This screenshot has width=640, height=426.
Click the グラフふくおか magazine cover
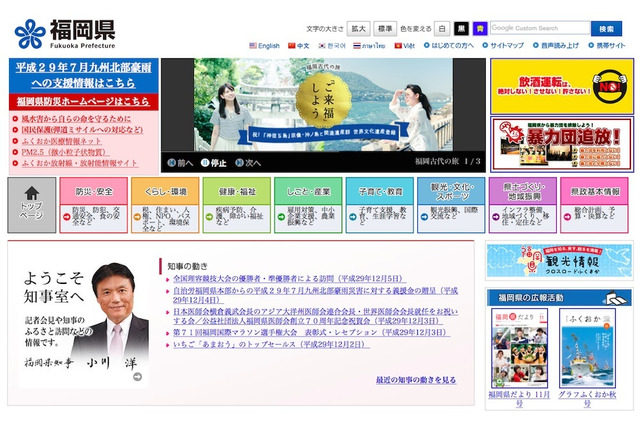pyautogui.click(x=587, y=348)
